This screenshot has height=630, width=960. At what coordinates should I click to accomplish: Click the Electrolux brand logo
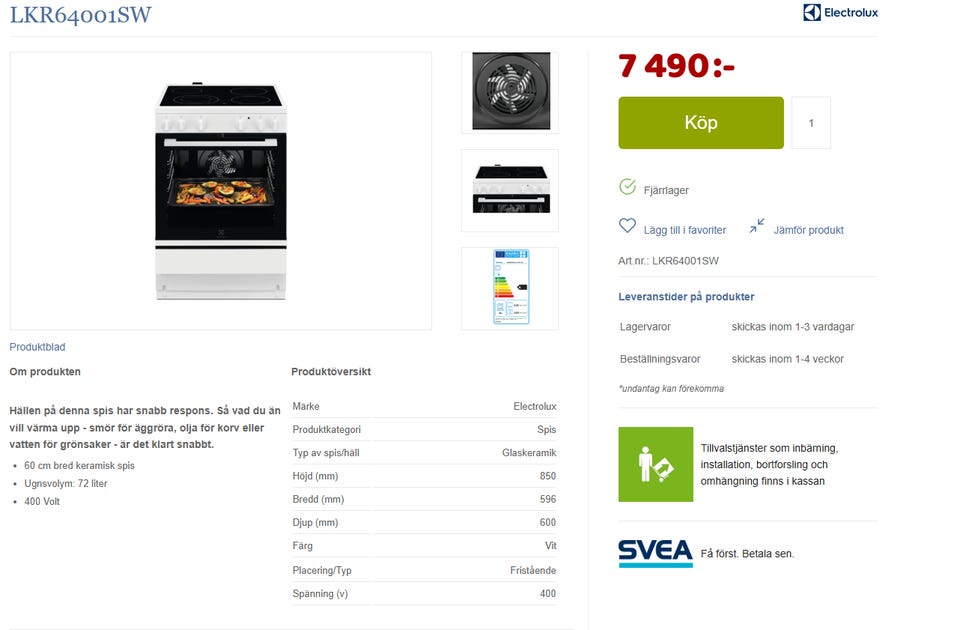pyautogui.click(x=840, y=12)
